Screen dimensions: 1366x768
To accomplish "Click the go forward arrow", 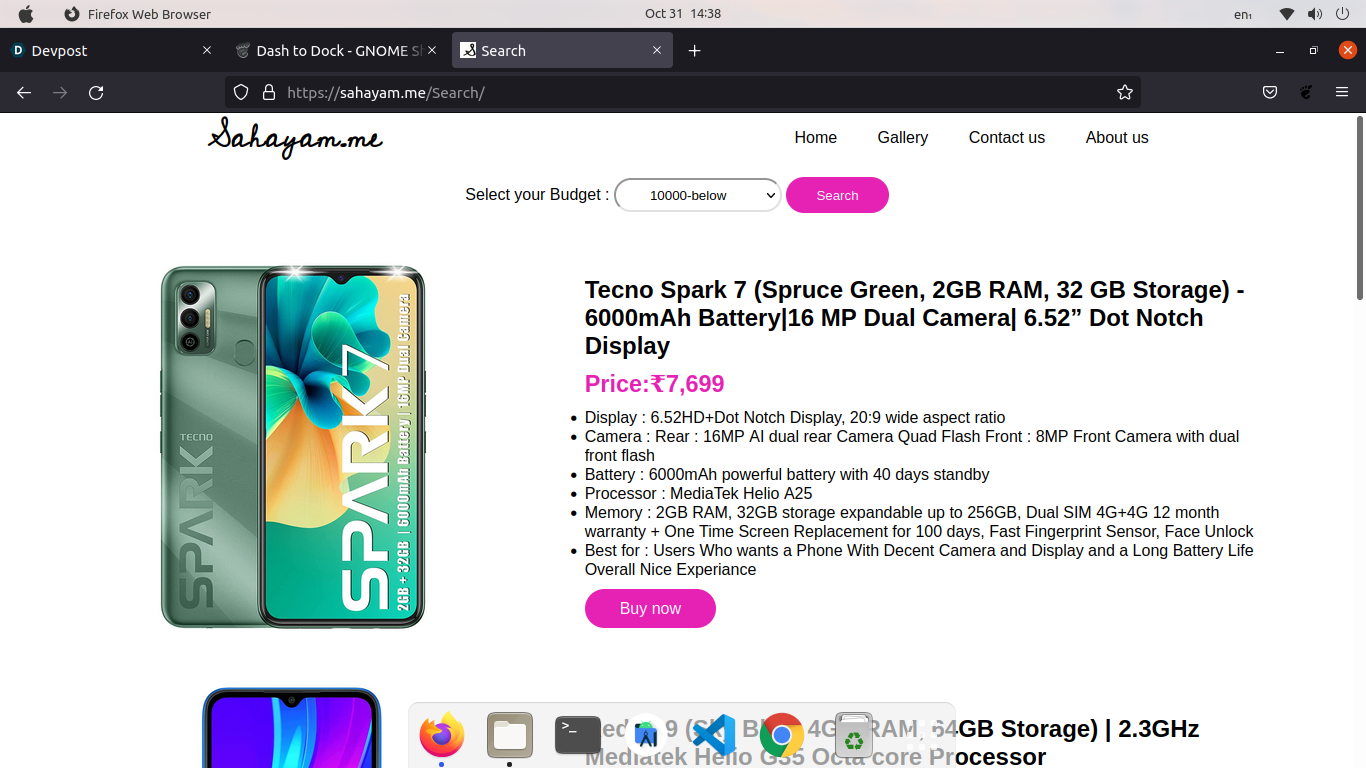I will [60, 92].
